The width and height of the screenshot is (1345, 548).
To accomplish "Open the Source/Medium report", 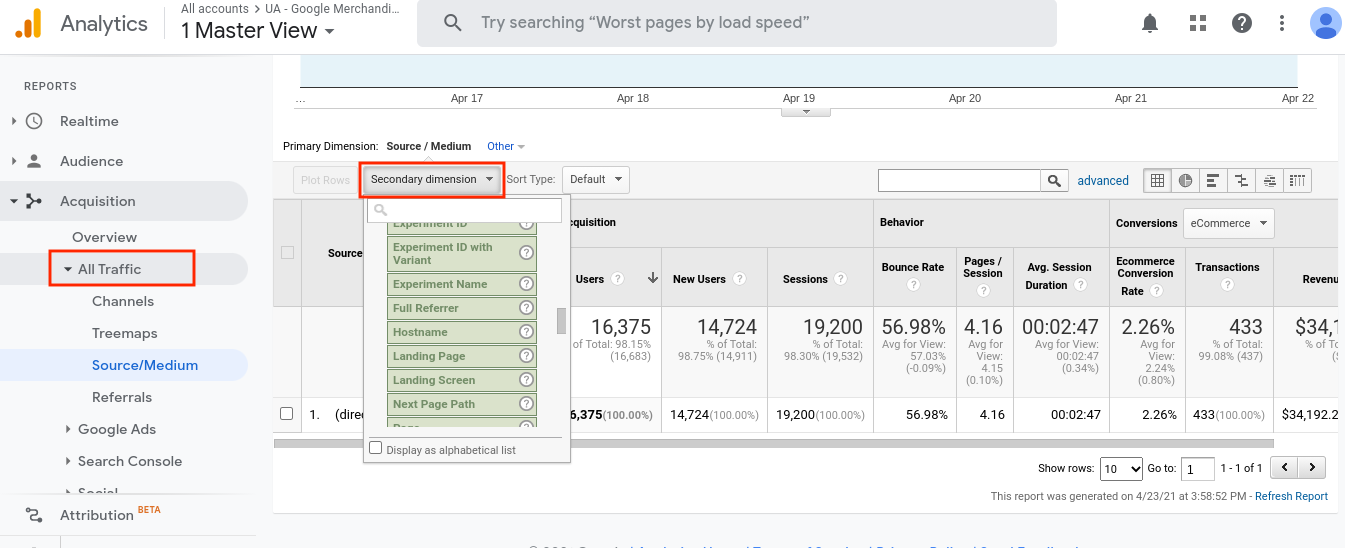I will click(x=145, y=365).
